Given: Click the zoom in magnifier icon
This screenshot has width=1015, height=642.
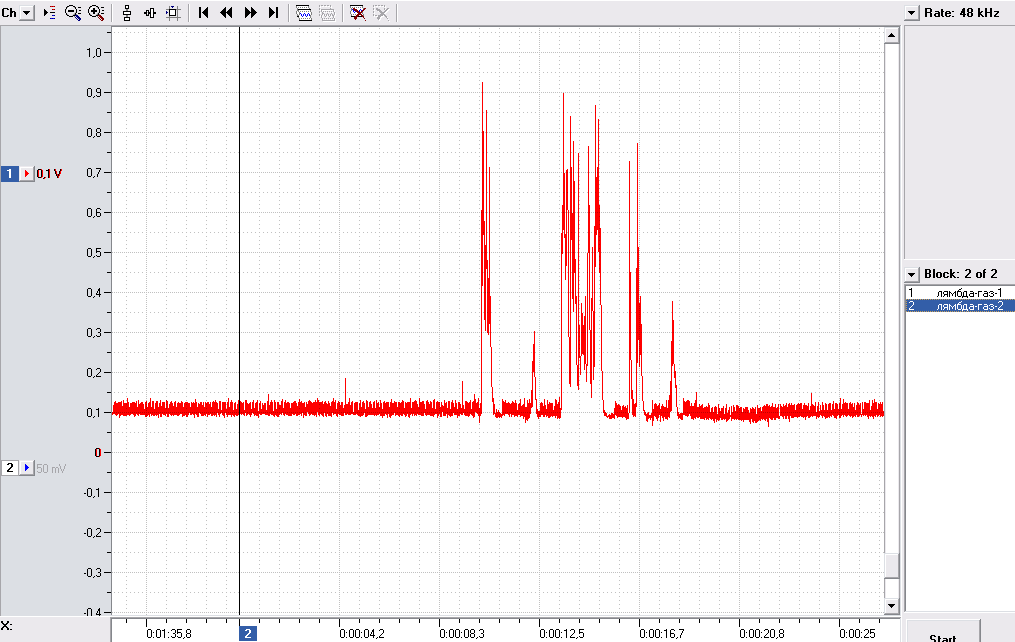Looking at the screenshot, I should (96, 12).
